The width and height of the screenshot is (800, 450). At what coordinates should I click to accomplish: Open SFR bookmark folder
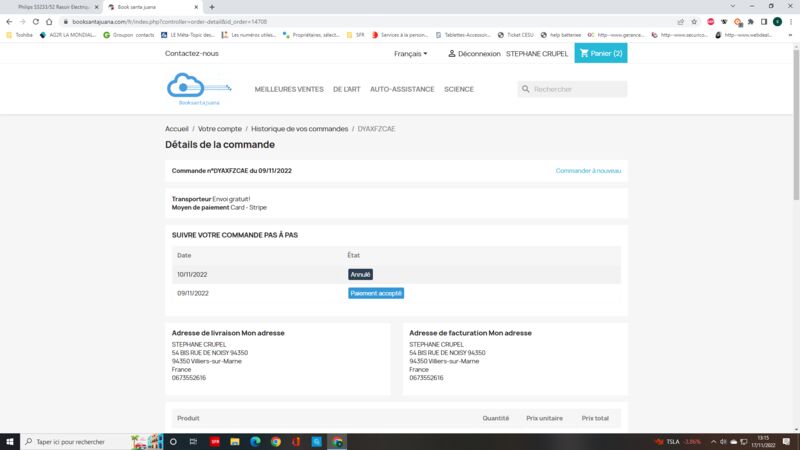click(x=356, y=35)
